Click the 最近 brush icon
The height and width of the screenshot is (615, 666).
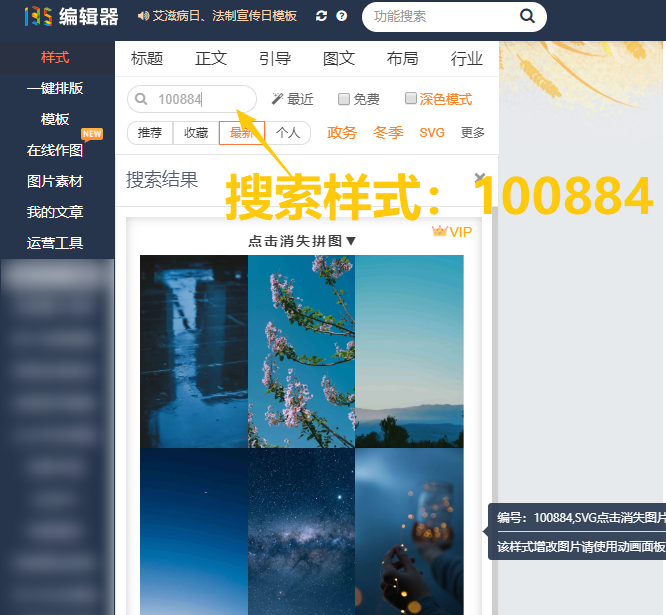click(x=277, y=99)
